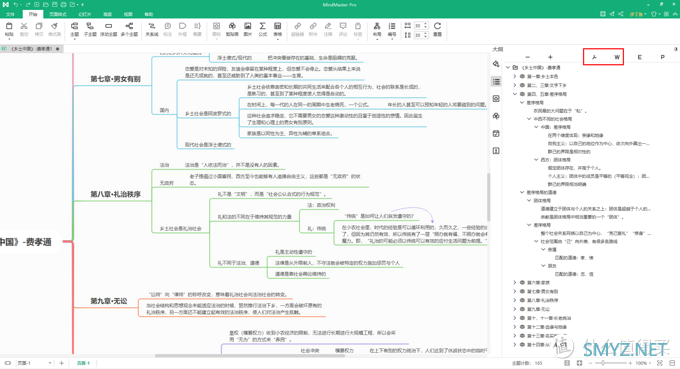Expand the 第七章·男女有别 outline node
Image resolution: width=680 pixels, height=369 pixels.
515,291
